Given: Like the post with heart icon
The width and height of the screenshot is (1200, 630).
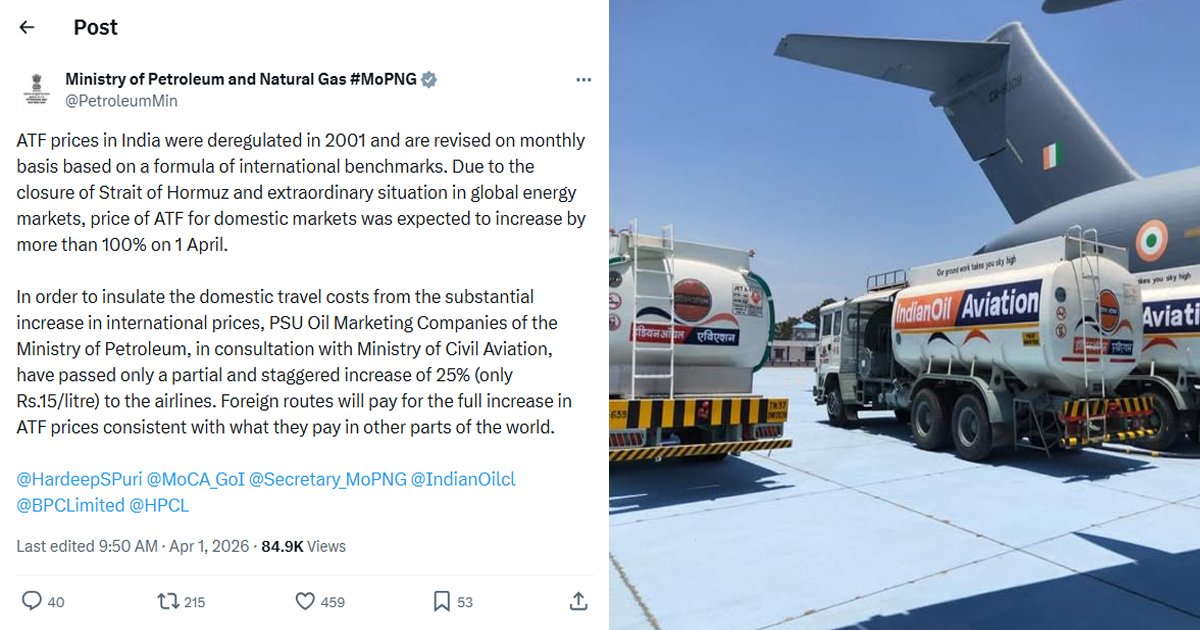Looking at the screenshot, I should [306, 601].
